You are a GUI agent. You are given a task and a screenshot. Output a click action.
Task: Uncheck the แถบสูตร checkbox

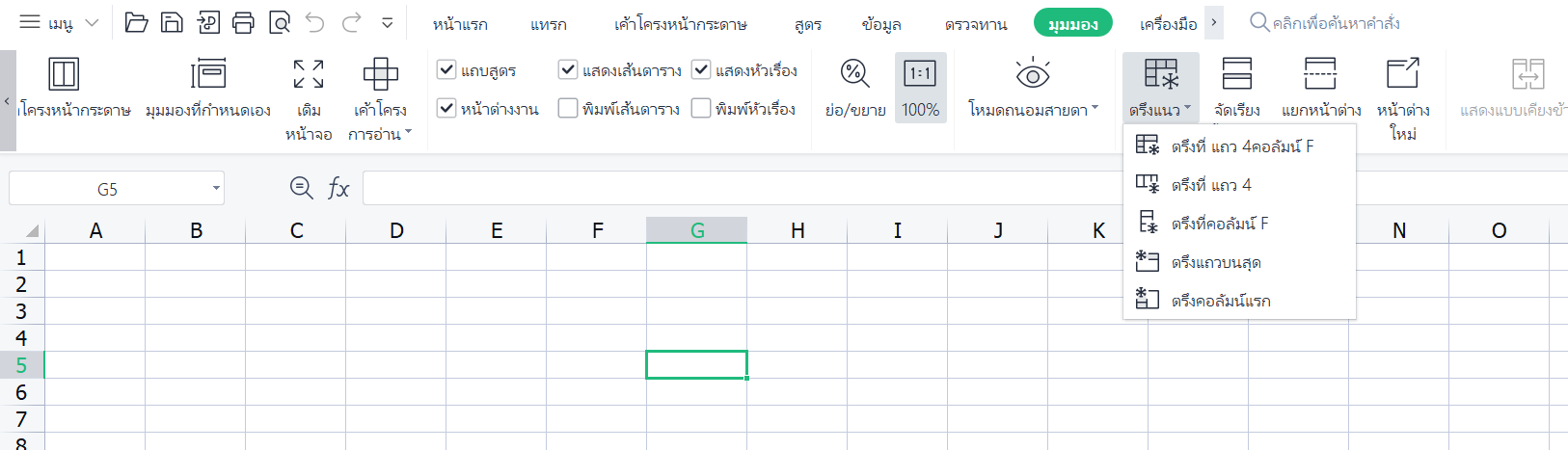pyautogui.click(x=446, y=69)
